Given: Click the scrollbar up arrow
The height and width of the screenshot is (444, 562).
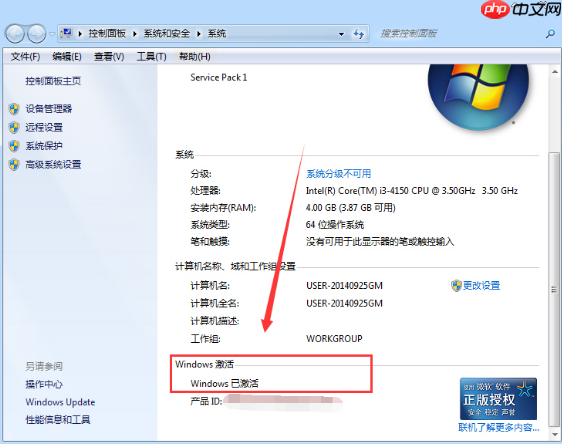Looking at the screenshot, I should 554,72.
